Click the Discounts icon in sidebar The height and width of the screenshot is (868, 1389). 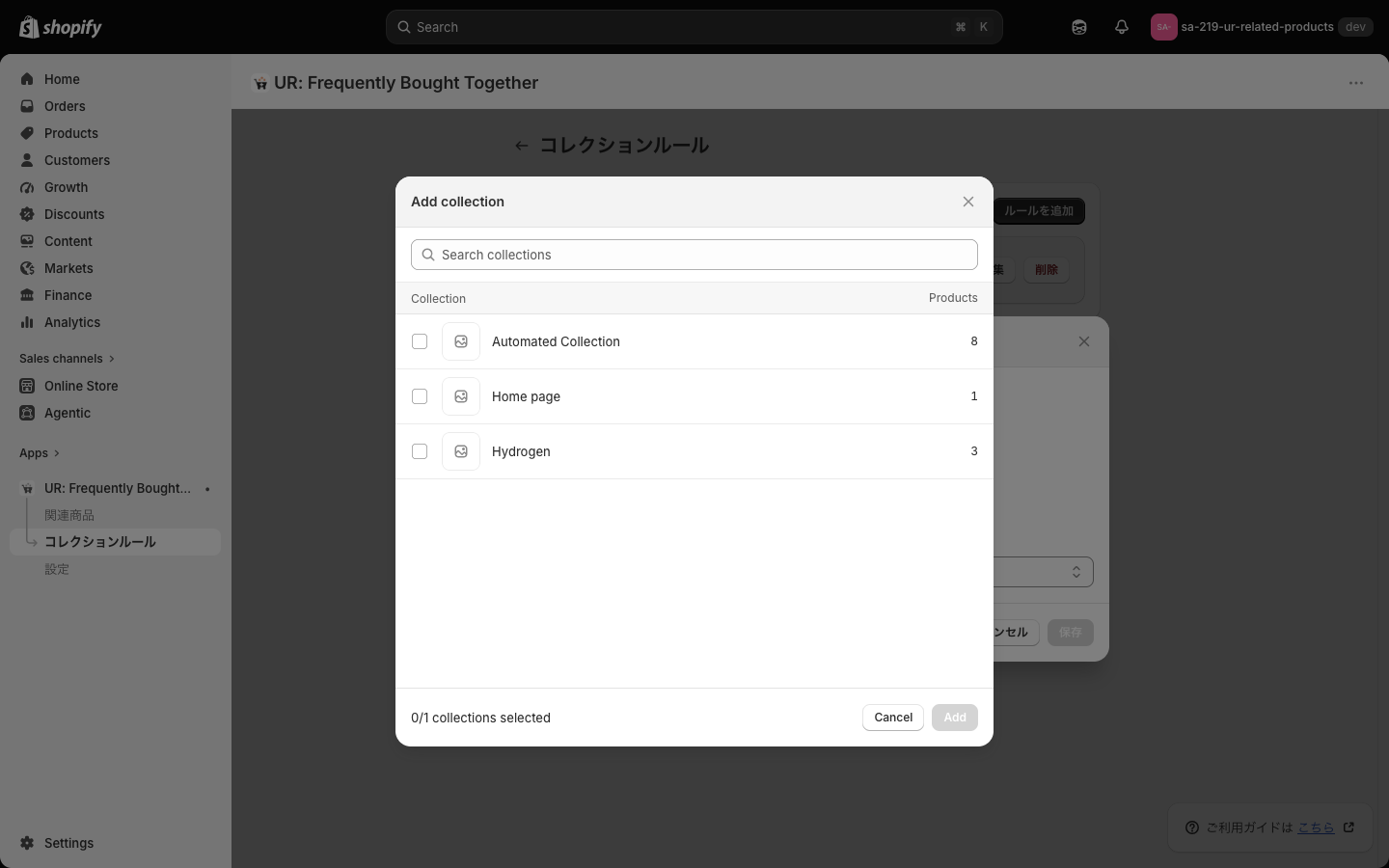pyautogui.click(x=27, y=214)
